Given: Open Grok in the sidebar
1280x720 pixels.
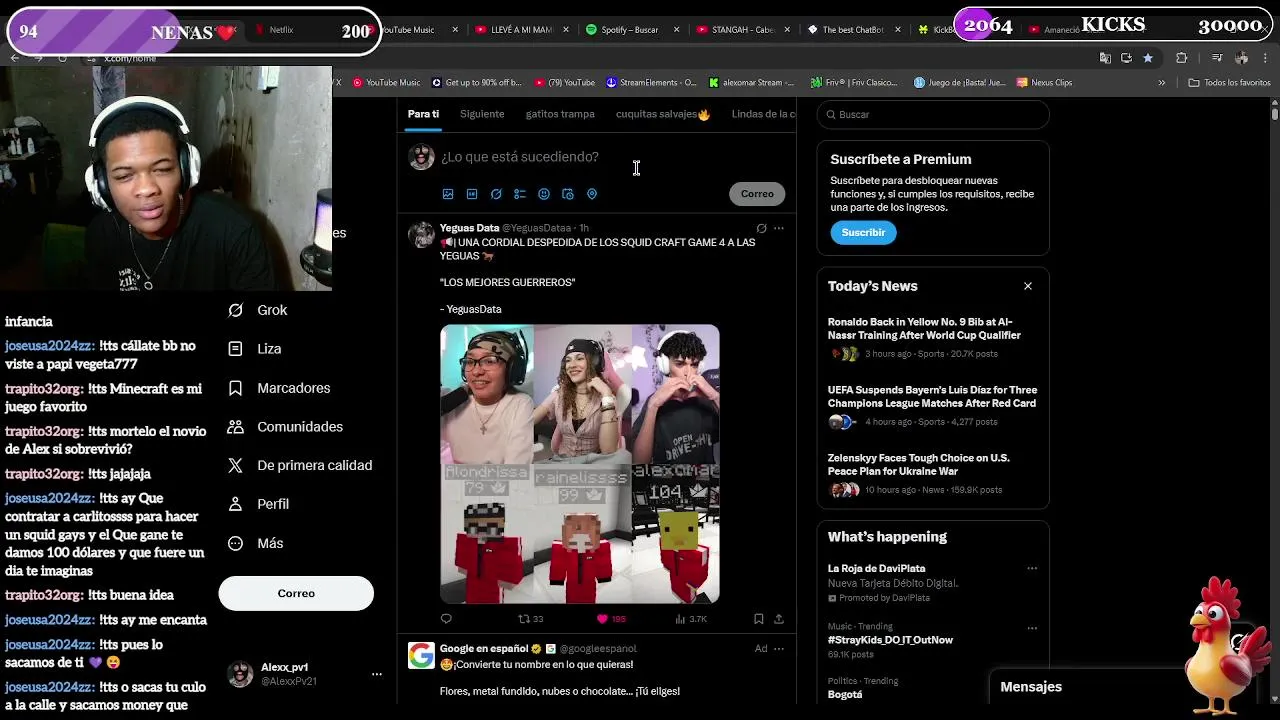Looking at the screenshot, I should pos(258,310).
